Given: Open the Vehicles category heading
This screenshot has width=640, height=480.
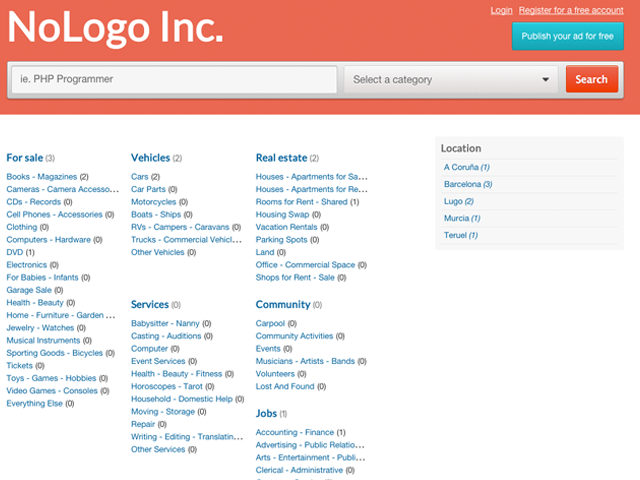Looking at the screenshot, I should pos(150,158).
